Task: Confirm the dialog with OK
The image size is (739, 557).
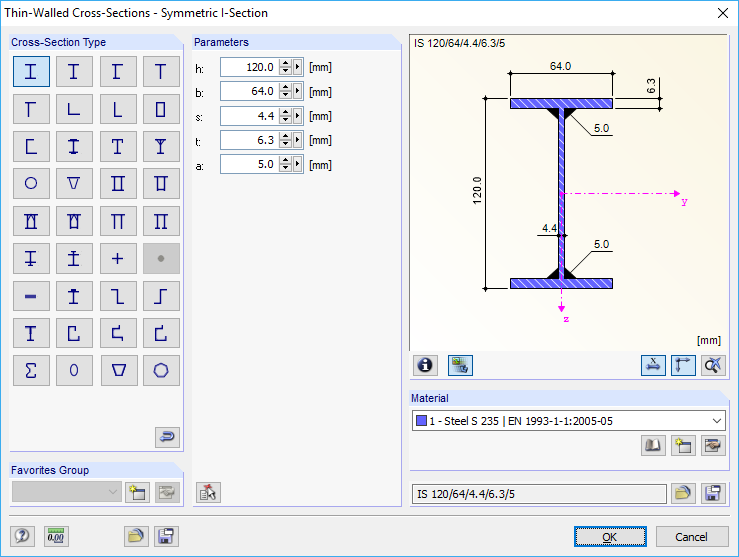Action: click(610, 537)
